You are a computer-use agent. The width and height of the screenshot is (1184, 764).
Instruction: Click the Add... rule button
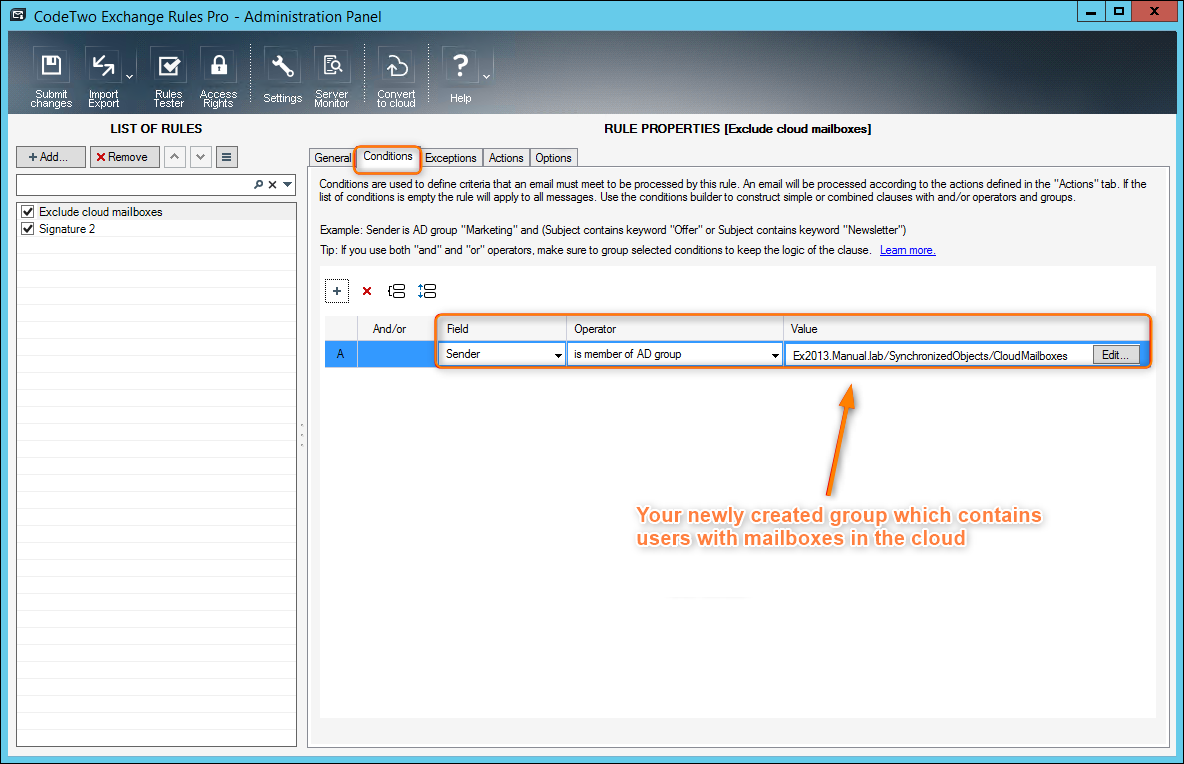[51, 157]
